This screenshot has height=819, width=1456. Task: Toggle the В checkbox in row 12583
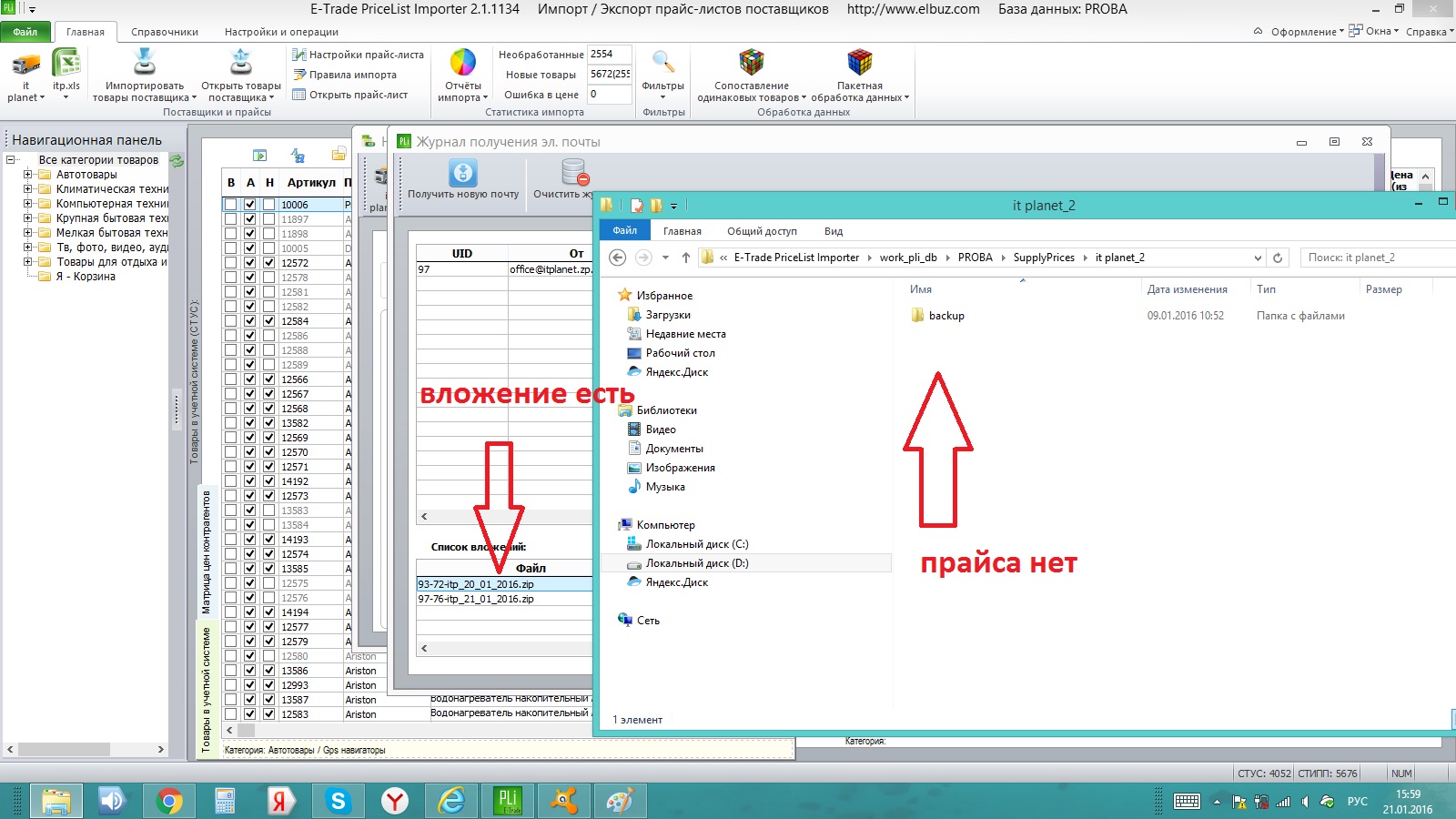(230, 714)
